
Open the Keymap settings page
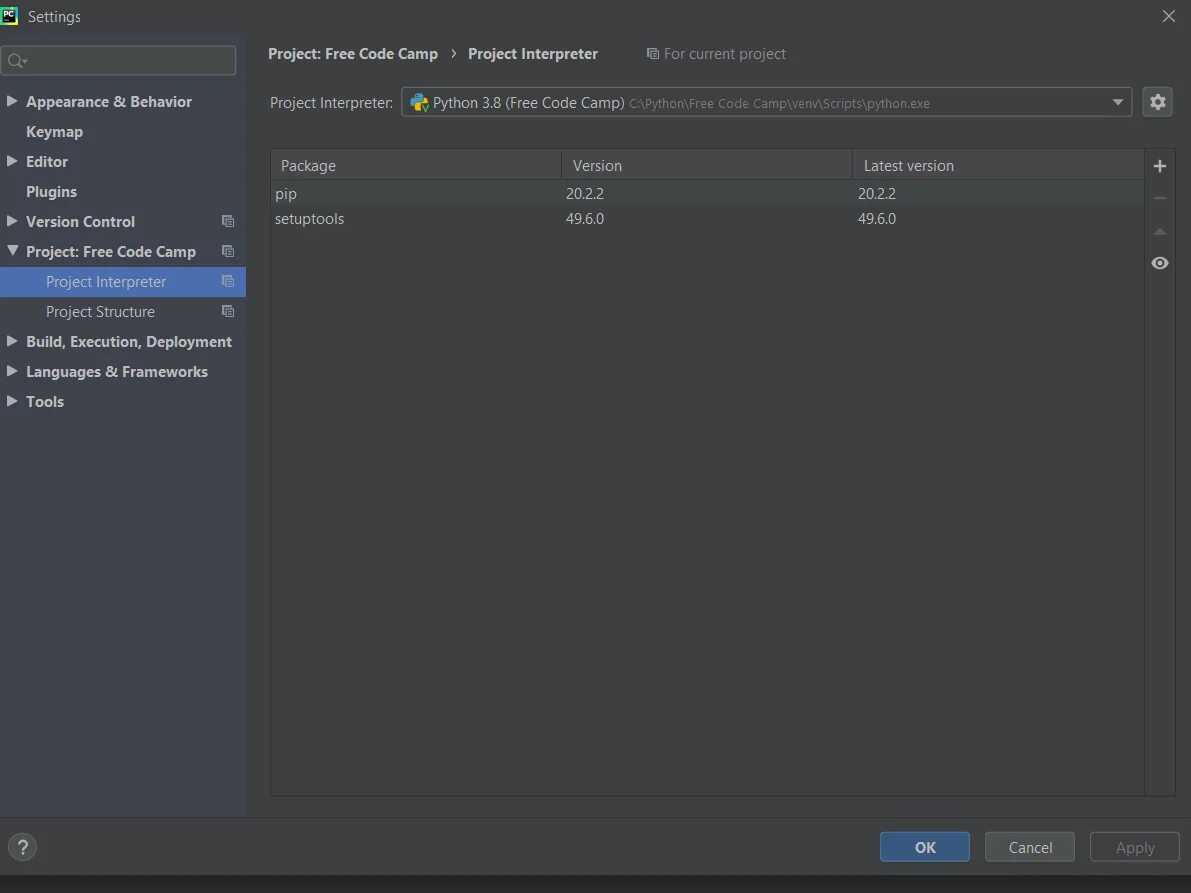[x=55, y=131]
